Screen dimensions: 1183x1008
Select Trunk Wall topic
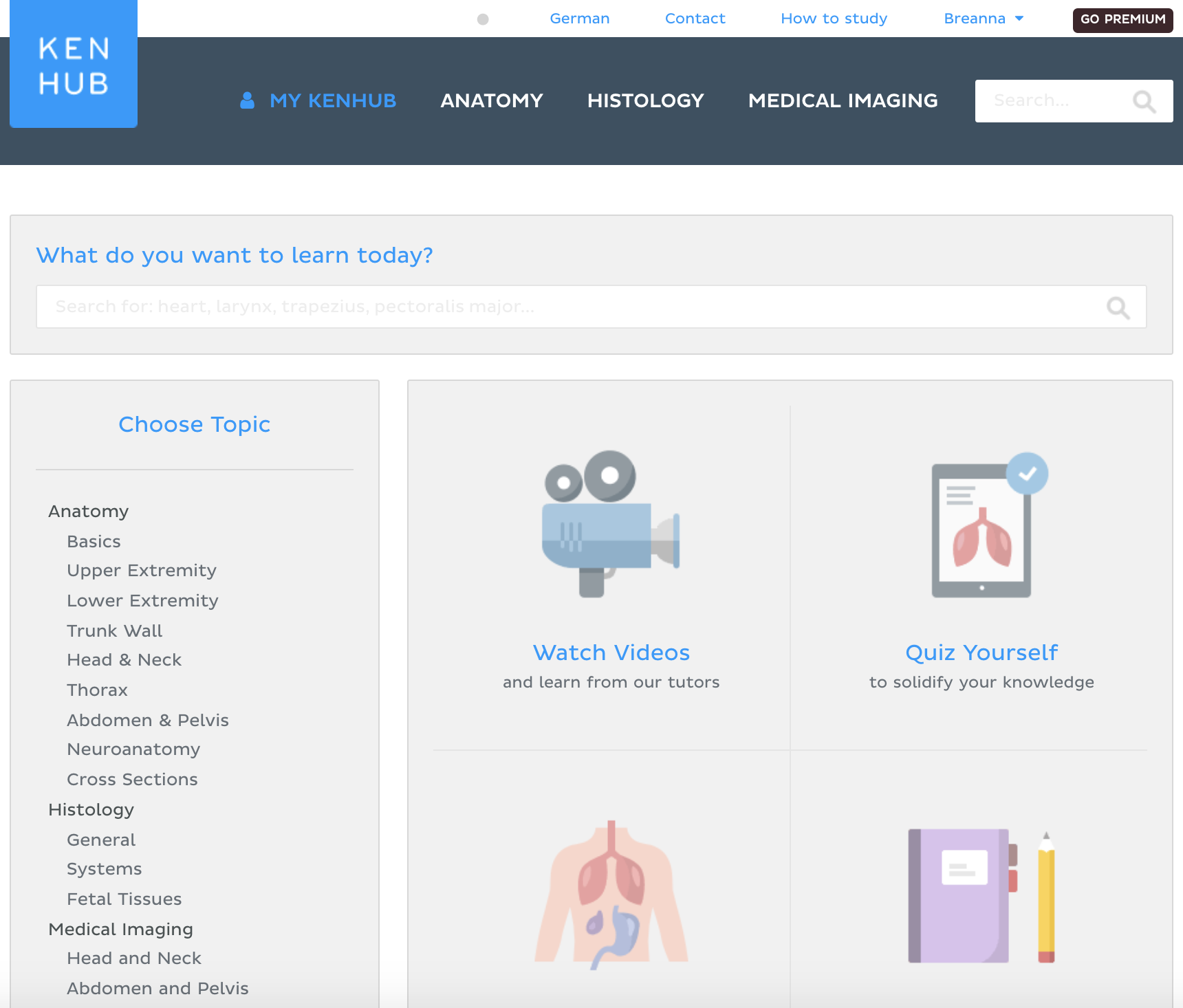coord(115,631)
